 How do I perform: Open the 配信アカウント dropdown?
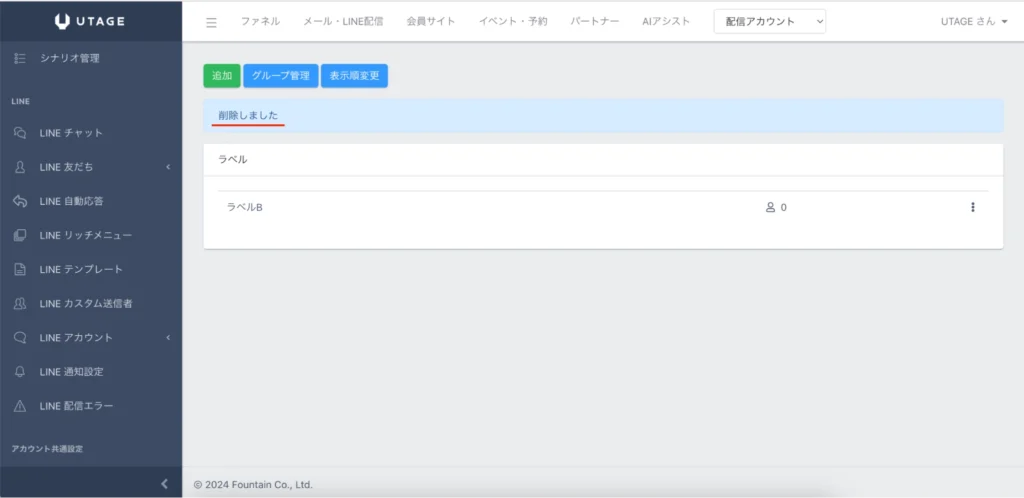pos(769,22)
